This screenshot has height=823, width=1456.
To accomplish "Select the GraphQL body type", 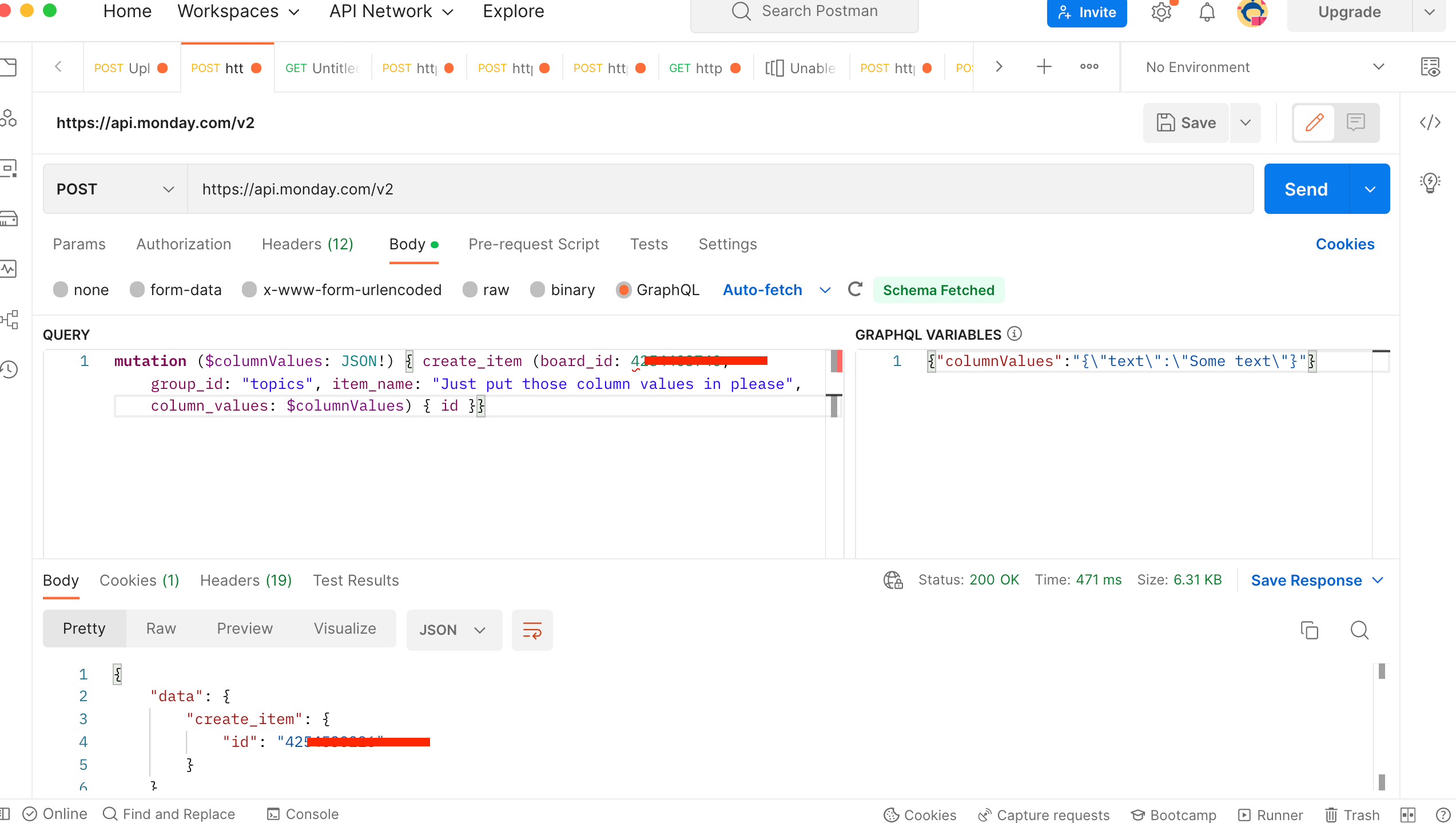I will pyautogui.click(x=623, y=289).
